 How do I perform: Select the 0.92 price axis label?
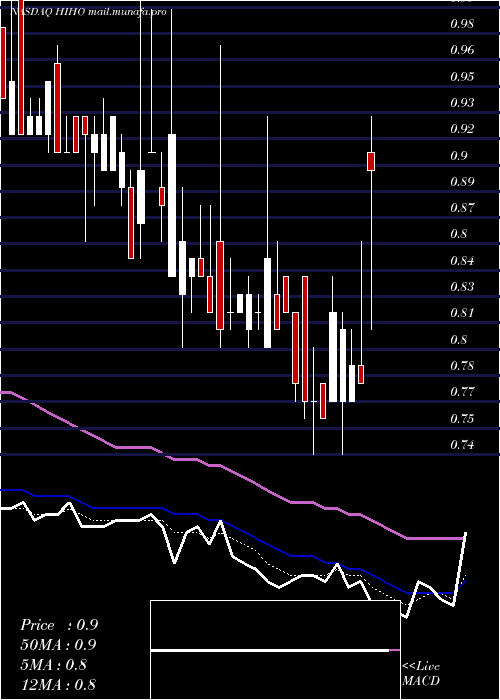pos(462,129)
